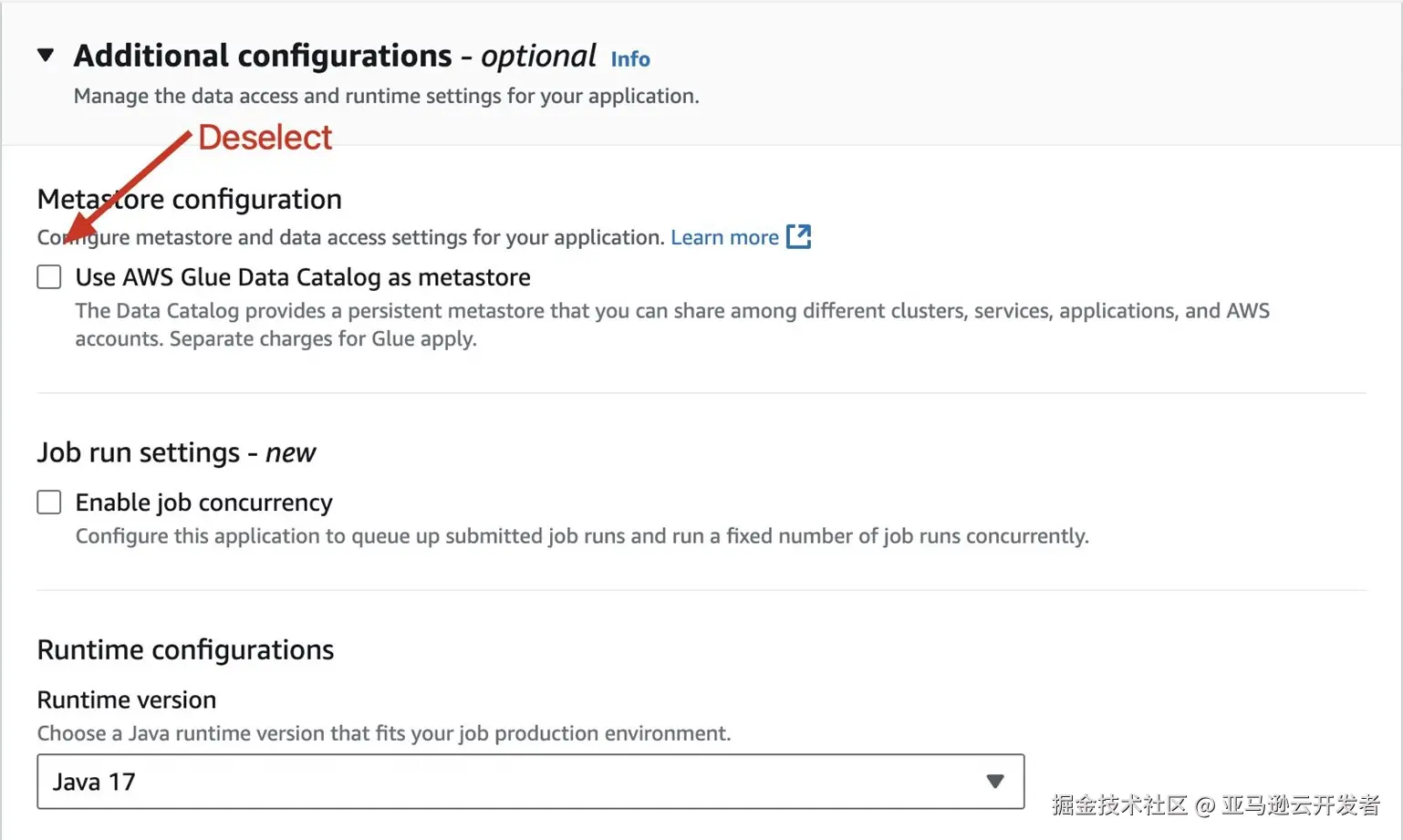Image resolution: width=1403 pixels, height=840 pixels.
Task: Click the Additional configurations heading text
Action: pyautogui.click(x=263, y=57)
